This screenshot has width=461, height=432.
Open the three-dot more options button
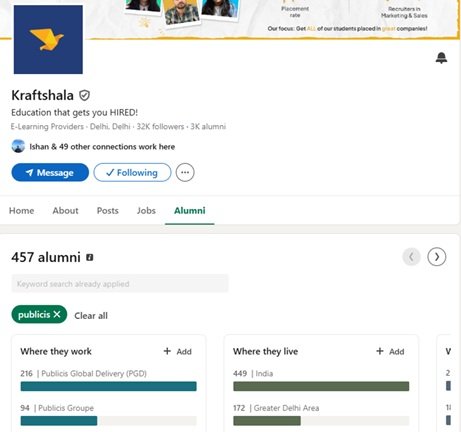click(185, 172)
